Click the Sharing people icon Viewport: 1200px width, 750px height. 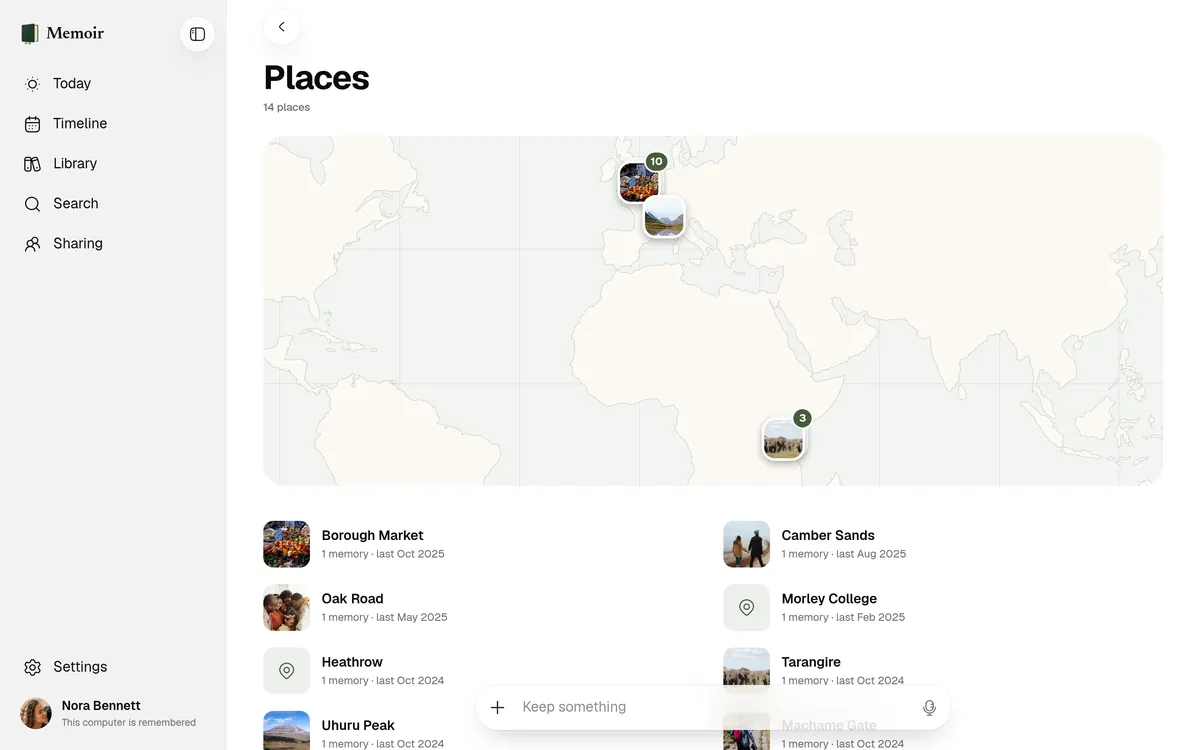[33, 244]
